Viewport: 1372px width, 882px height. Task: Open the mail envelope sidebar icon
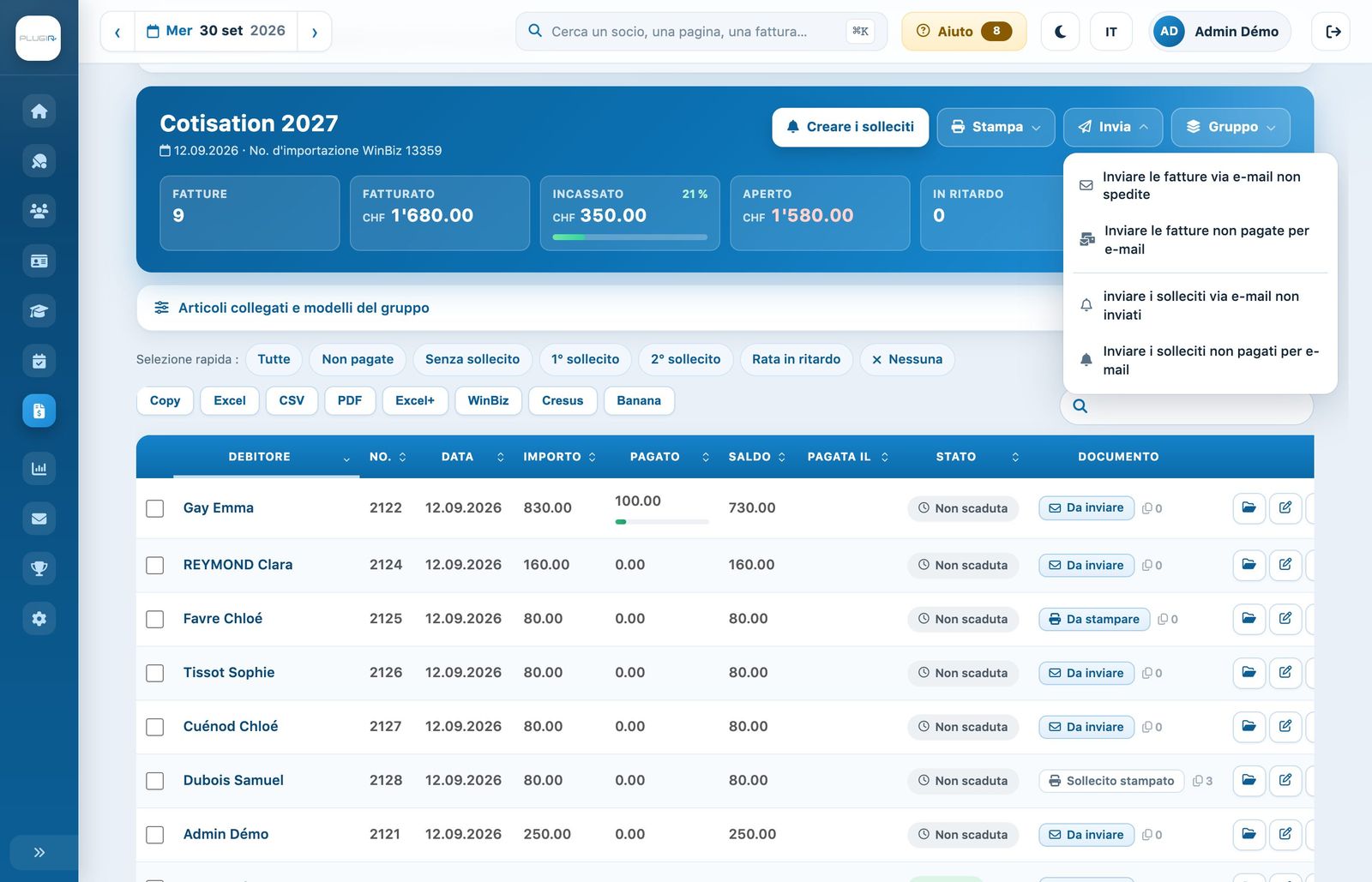click(39, 519)
